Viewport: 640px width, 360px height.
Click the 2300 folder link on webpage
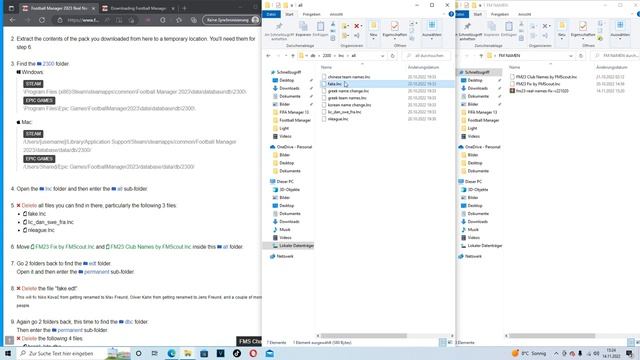coord(48,64)
